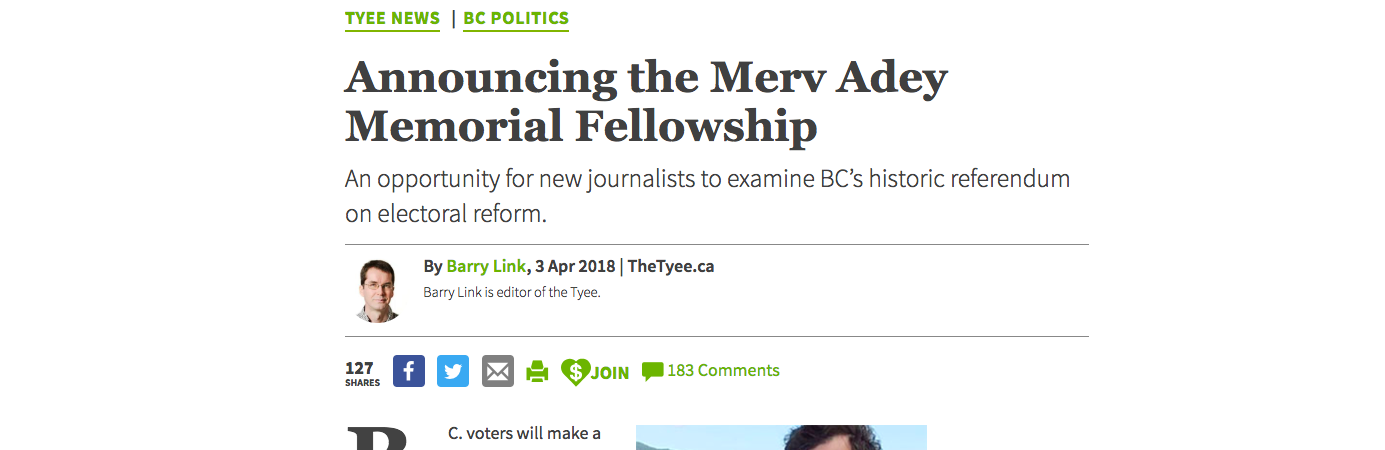Image resolution: width=1385 pixels, height=450 pixels.
Task: Click the green printer icon
Action: (538, 372)
